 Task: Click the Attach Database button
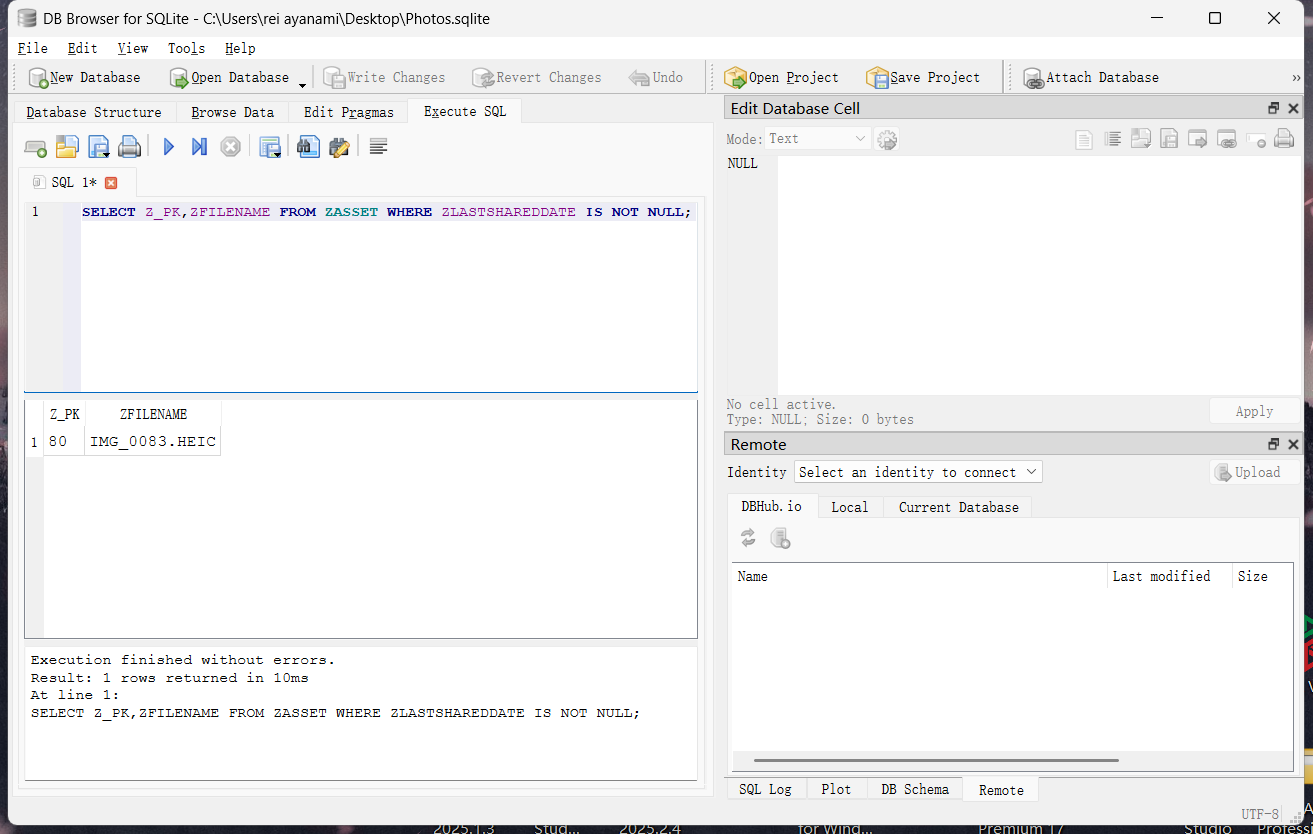coord(1091,77)
